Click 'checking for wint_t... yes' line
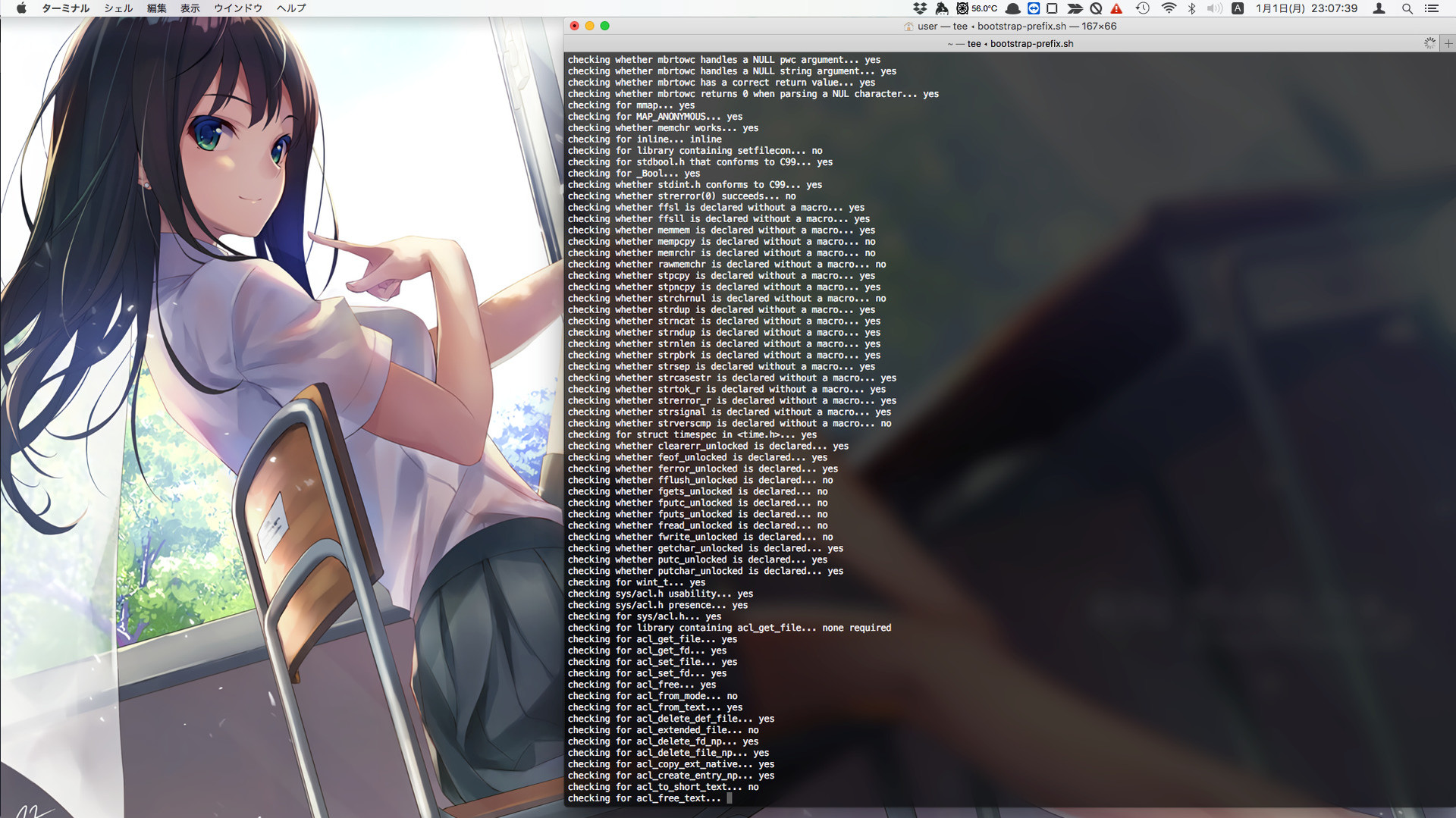 pos(636,583)
